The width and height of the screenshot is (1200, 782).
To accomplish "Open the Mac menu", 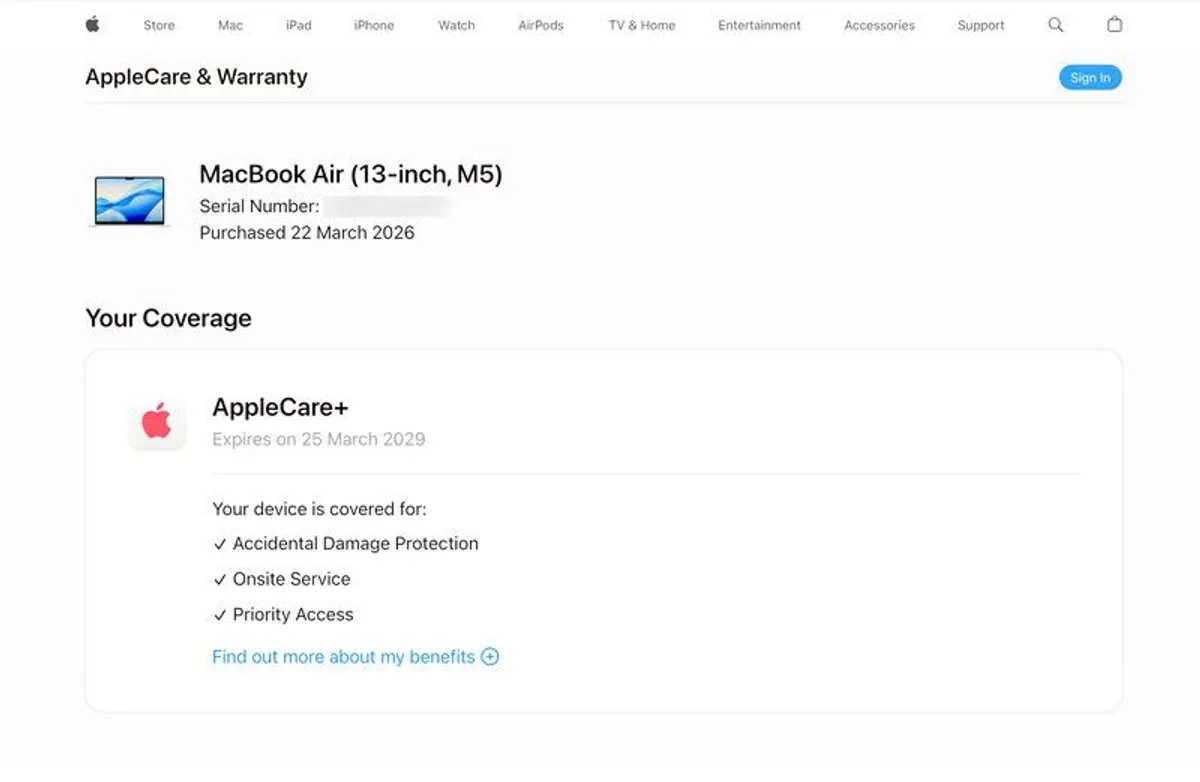I will pos(230,25).
